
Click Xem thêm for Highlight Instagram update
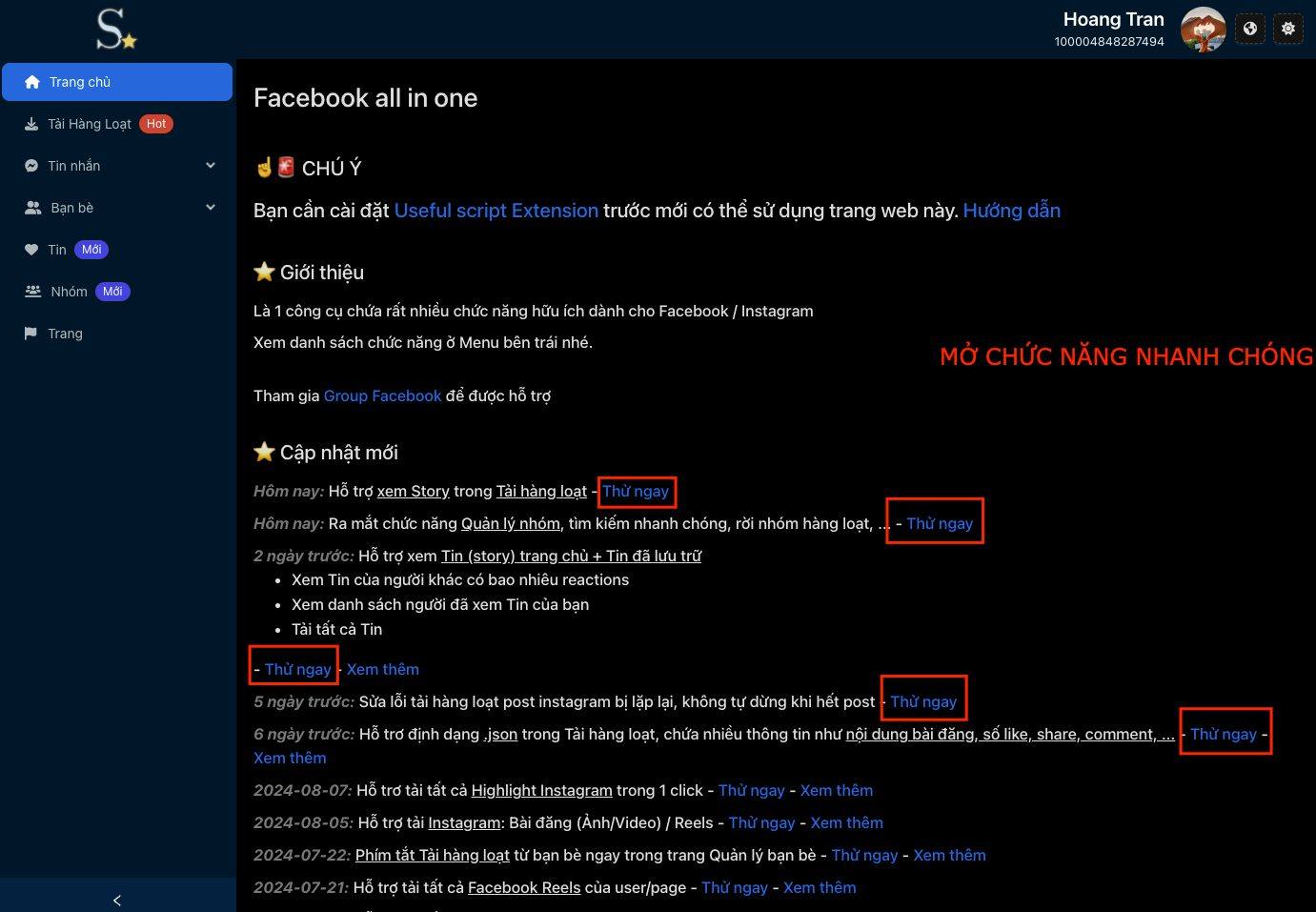pyautogui.click(x=837, y=790)
